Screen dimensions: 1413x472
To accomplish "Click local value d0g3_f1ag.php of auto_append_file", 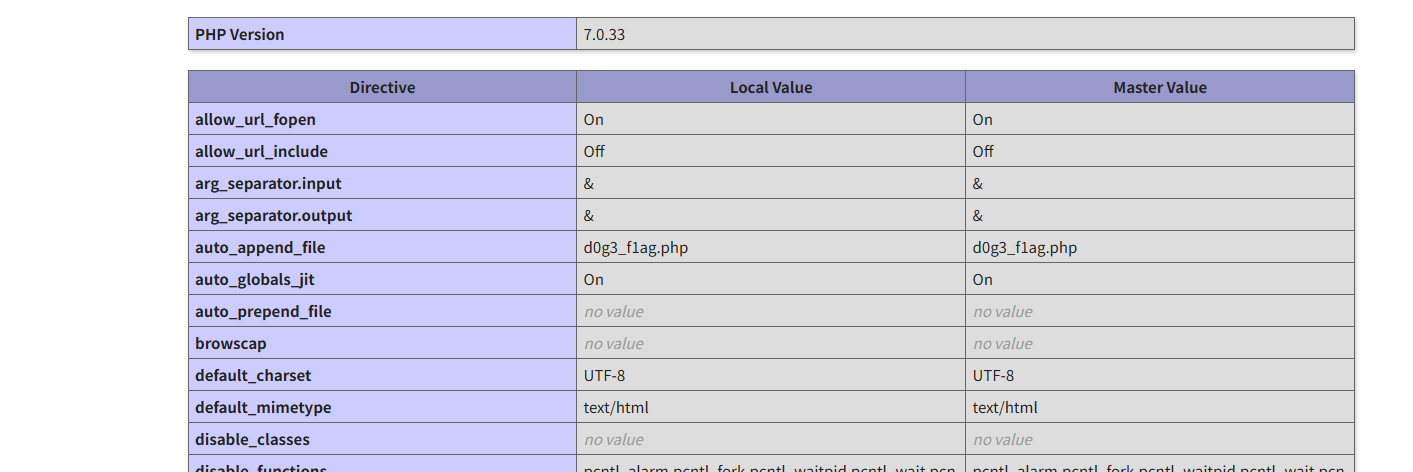I will point(636,247).
